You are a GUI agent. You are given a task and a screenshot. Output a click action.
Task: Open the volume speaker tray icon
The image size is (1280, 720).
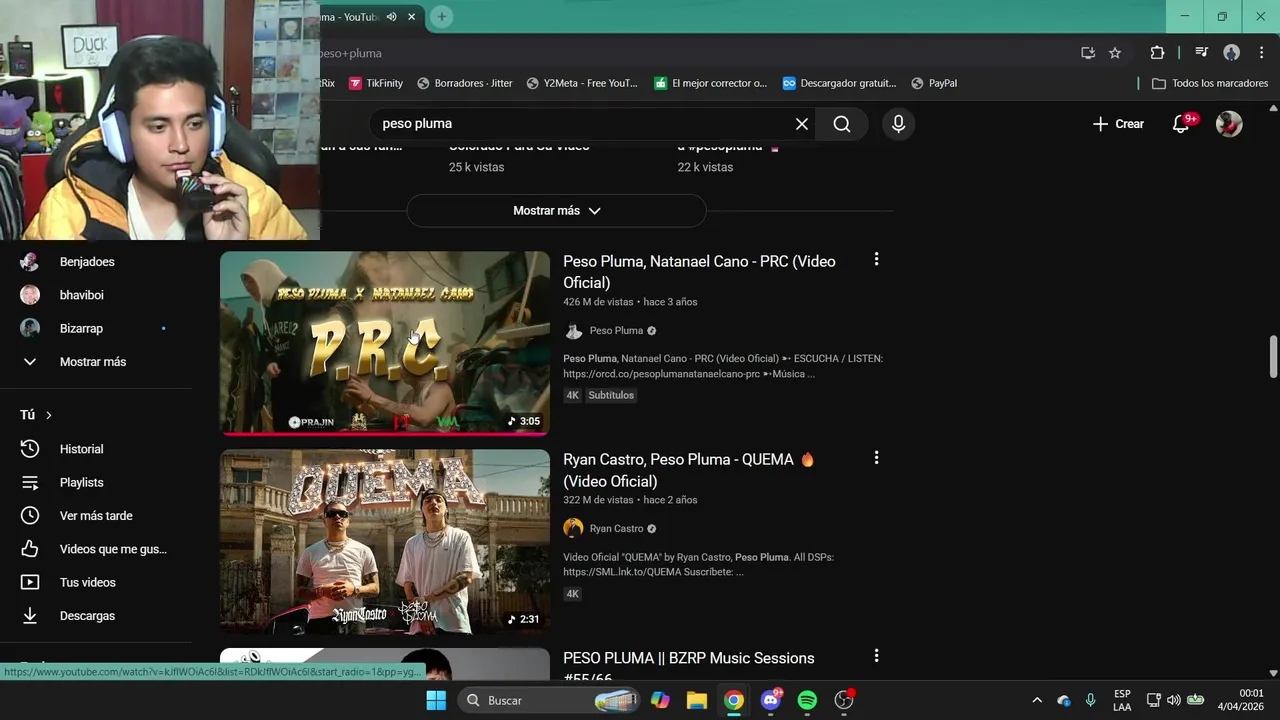pyautogui.click(x=1174, y=700)
